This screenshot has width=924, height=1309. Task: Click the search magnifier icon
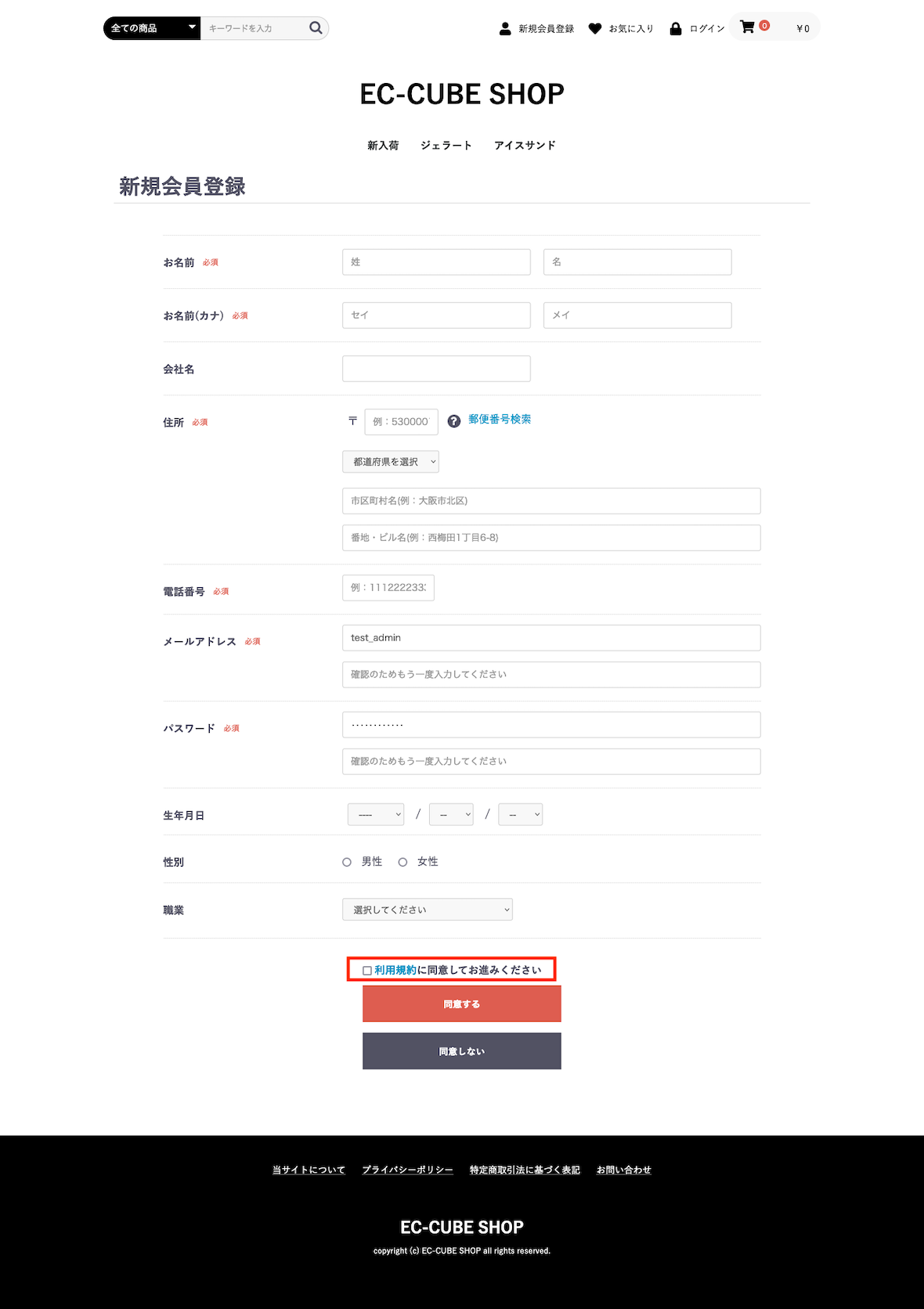pyautogui.click(x=316, y=28)
